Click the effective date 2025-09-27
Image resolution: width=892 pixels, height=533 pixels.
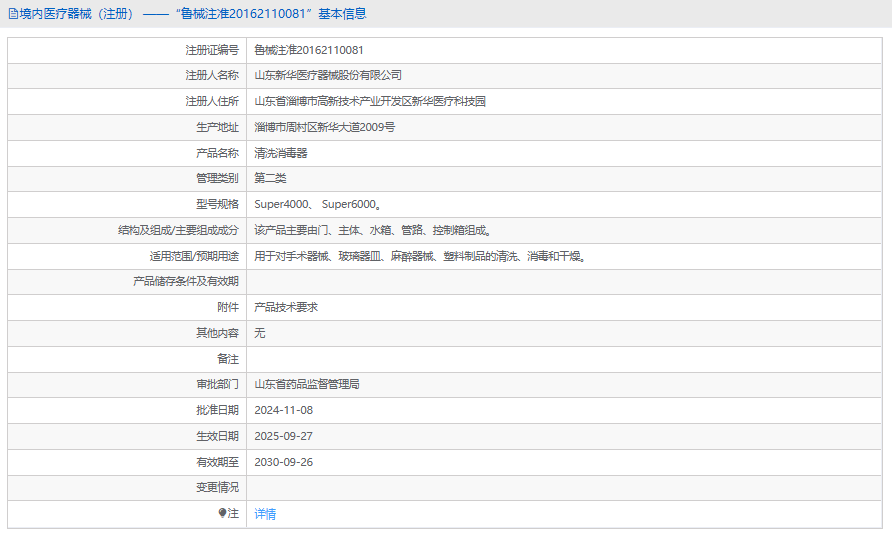pyautogui.click(x=283, y=436)
